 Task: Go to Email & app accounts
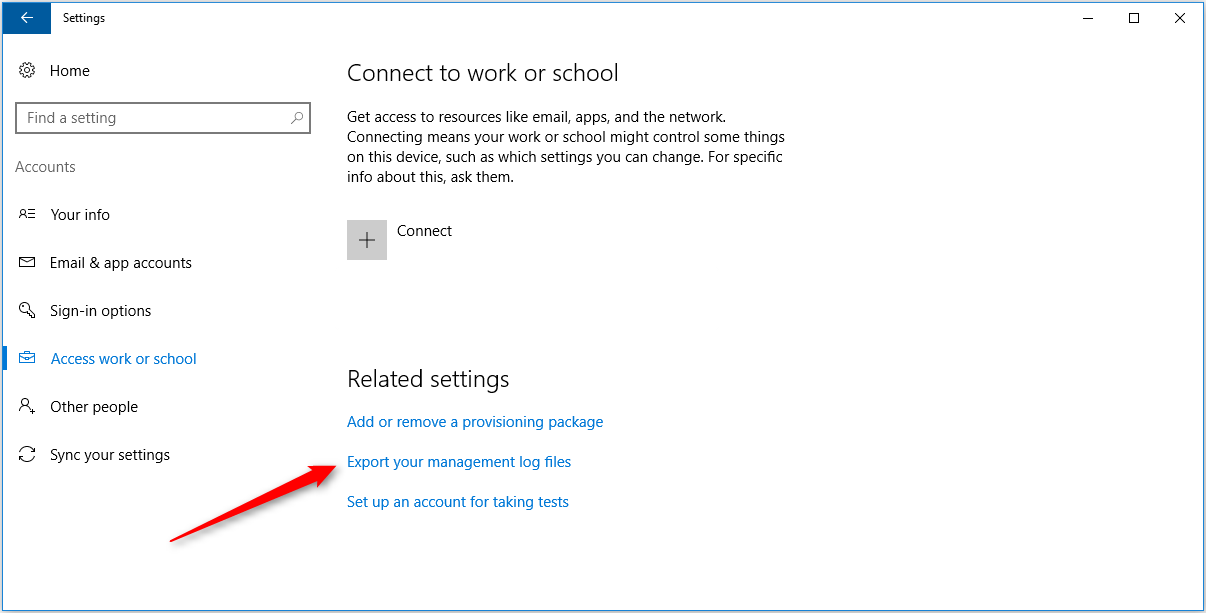click(121, 263)
